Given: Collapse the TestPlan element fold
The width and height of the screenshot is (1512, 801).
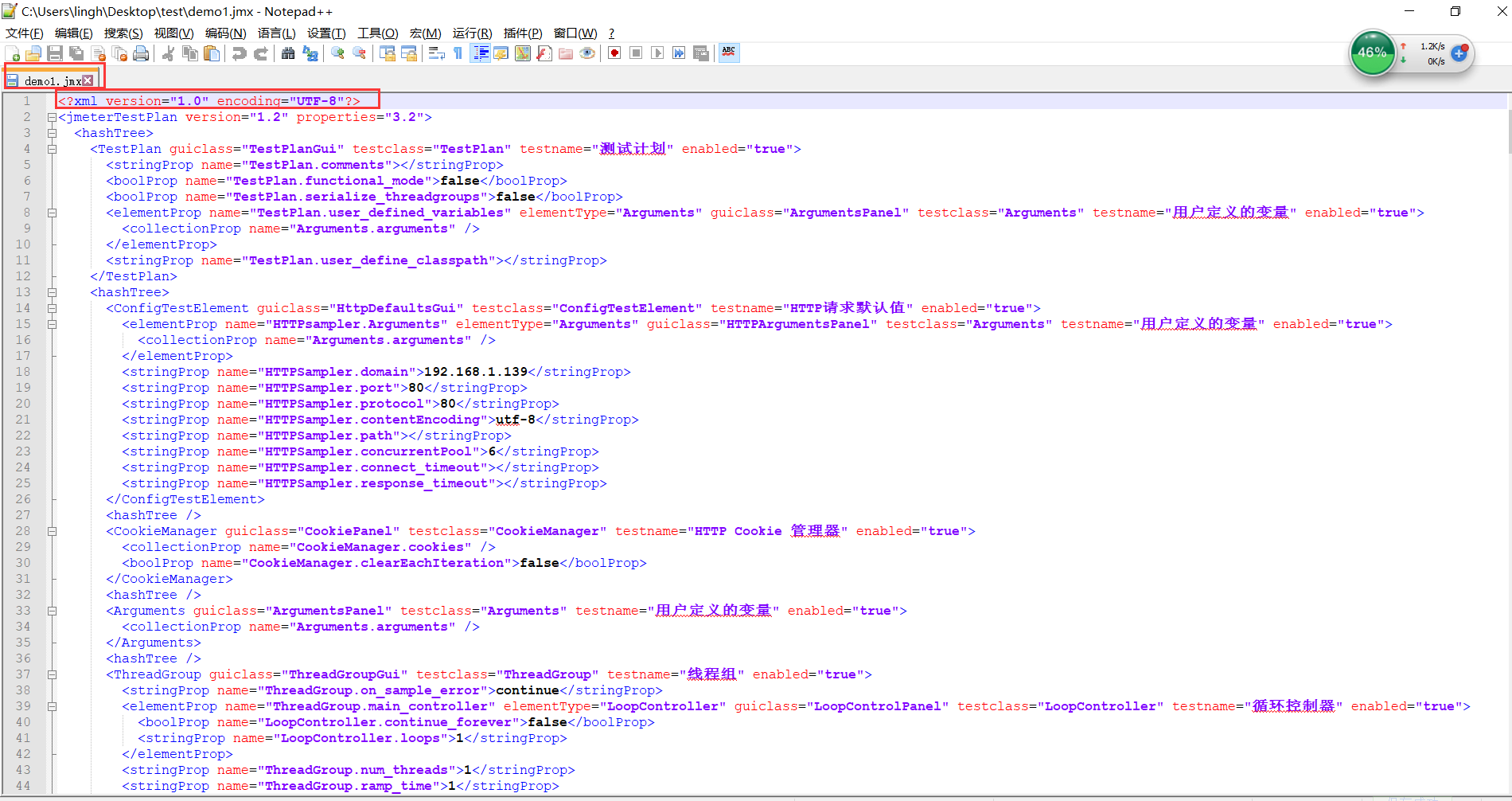Looking at the screenshot, I should [52, 149].
